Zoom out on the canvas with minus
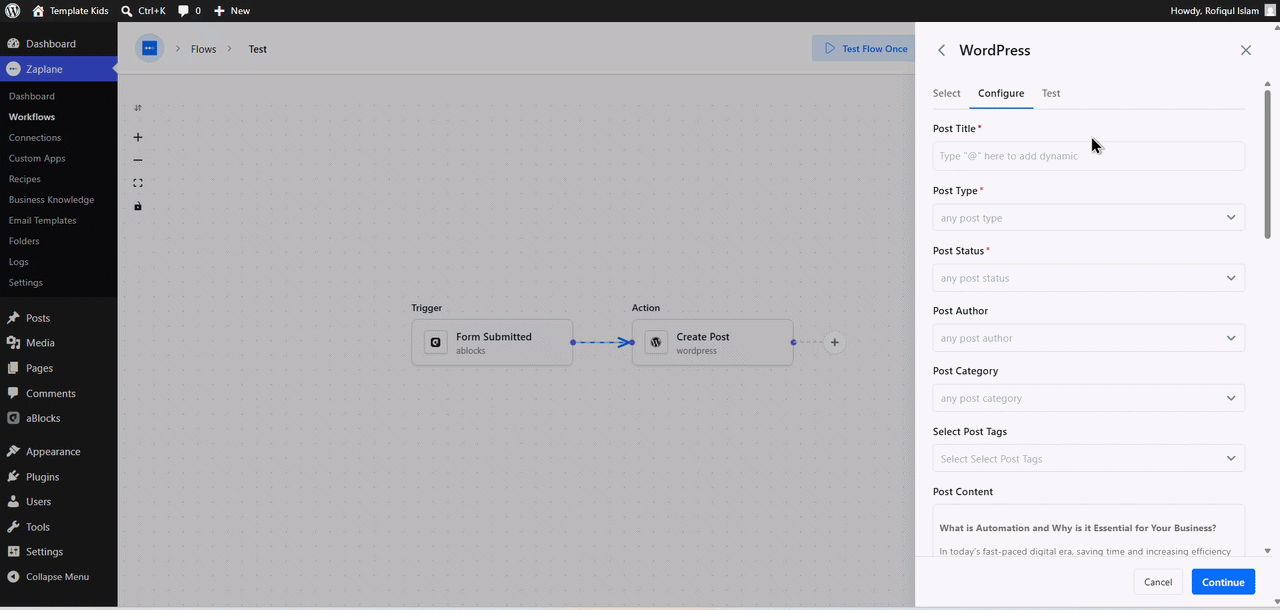1280x610 pixels. click(x=138, y=160)
